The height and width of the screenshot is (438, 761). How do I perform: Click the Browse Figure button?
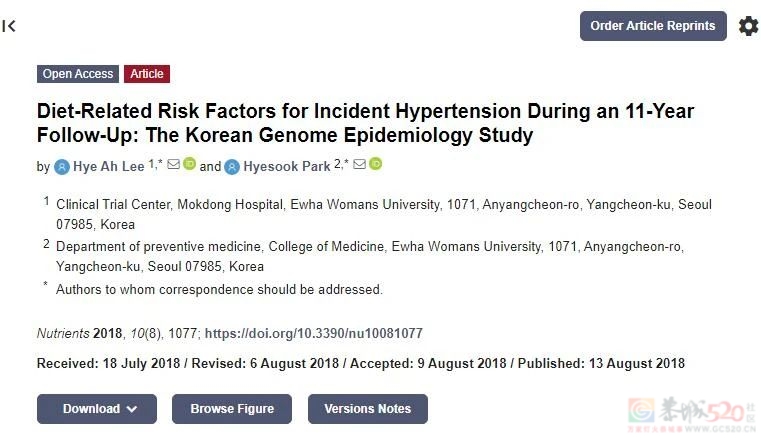[231, 409]
